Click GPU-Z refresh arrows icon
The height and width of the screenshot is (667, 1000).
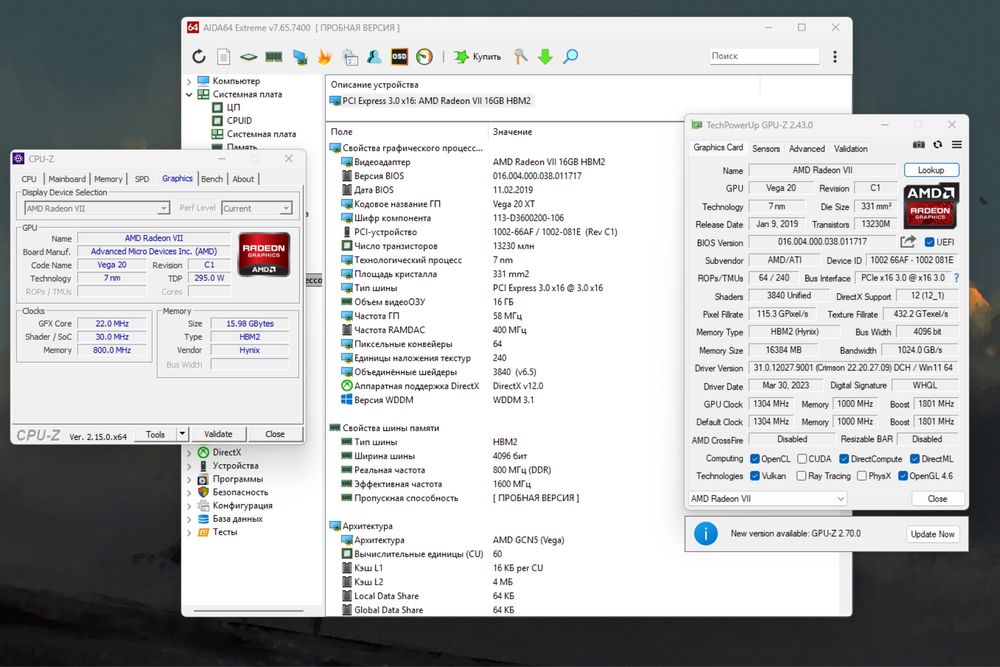(x=938, y=145)
